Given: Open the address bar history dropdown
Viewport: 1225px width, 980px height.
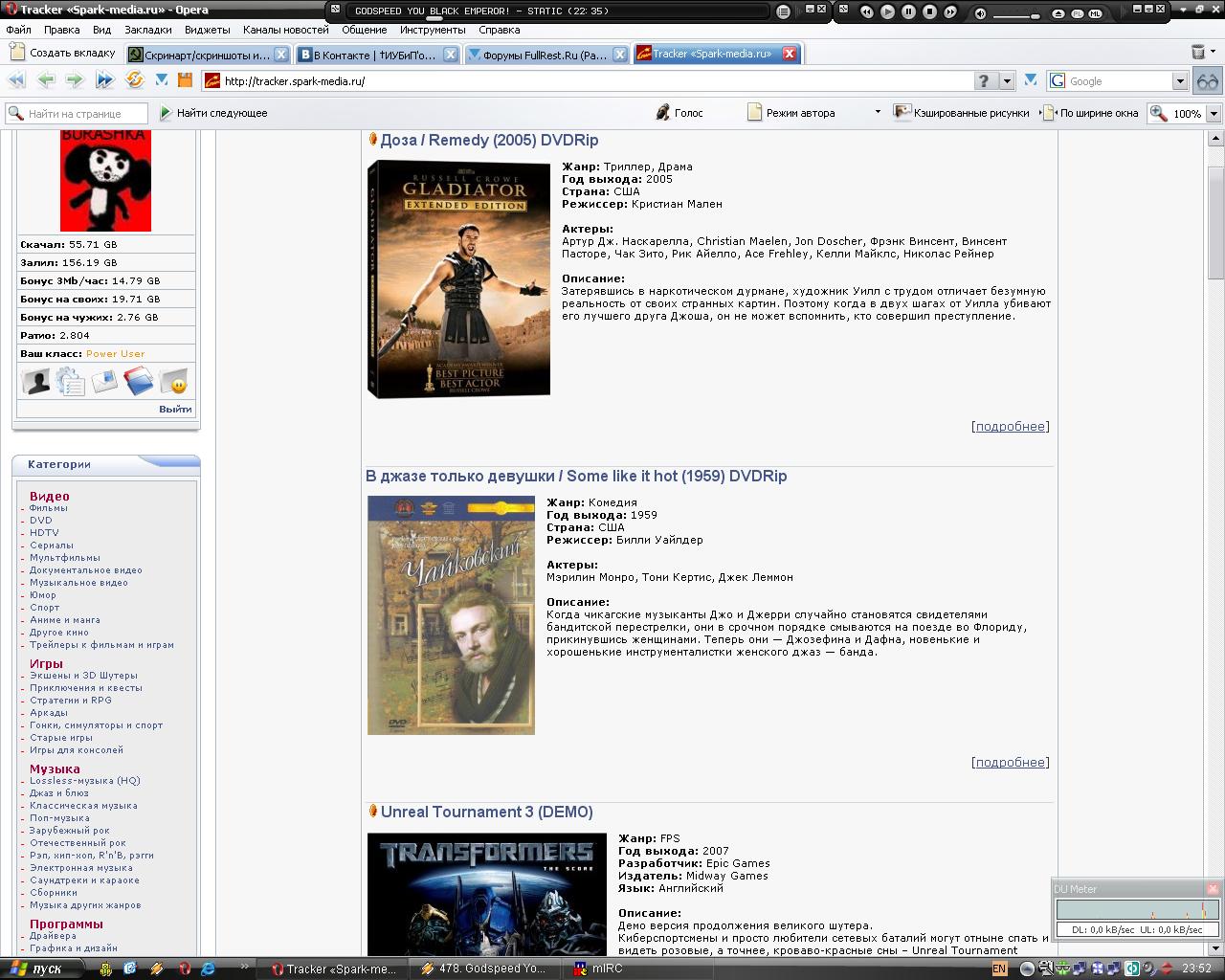Looking at the screenshot, I should coord(1007,81).
